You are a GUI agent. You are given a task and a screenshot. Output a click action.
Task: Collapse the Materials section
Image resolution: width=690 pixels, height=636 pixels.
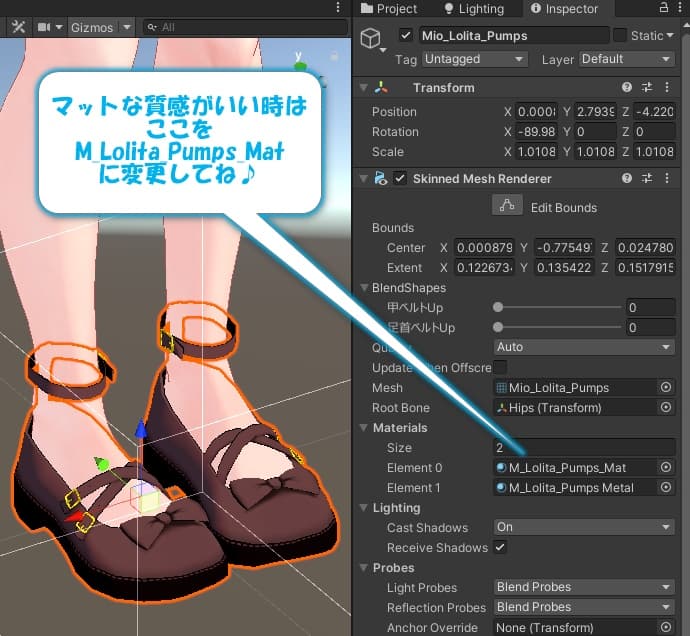pyautogui.click(x=364, y=428)
